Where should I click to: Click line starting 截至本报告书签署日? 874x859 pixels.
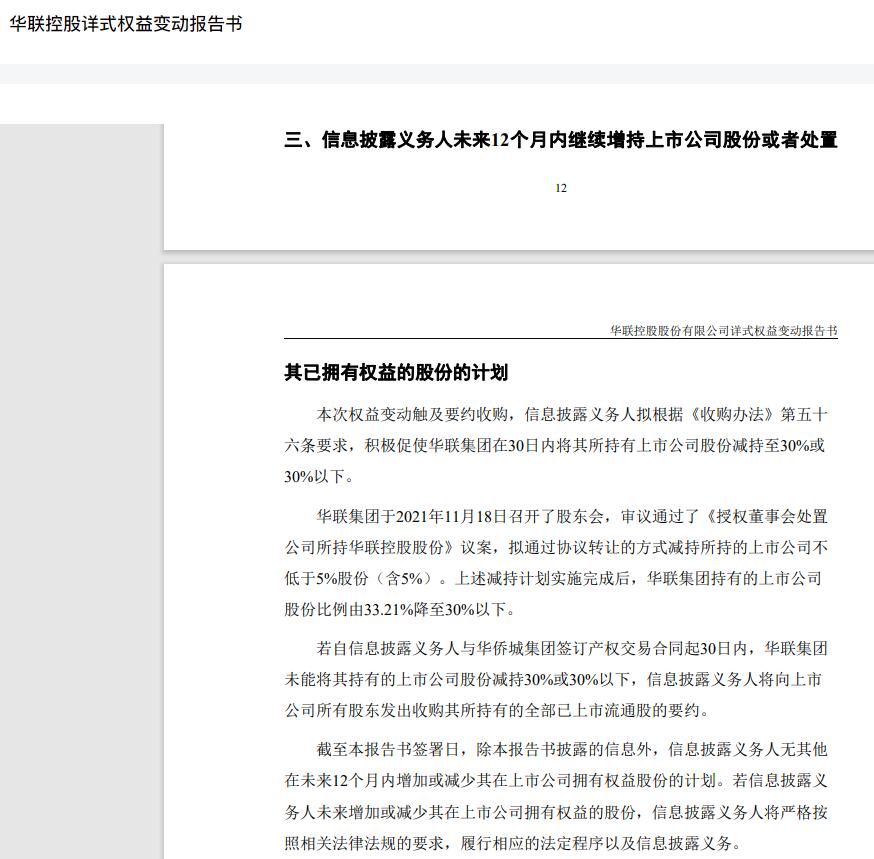tap(572, 749)
